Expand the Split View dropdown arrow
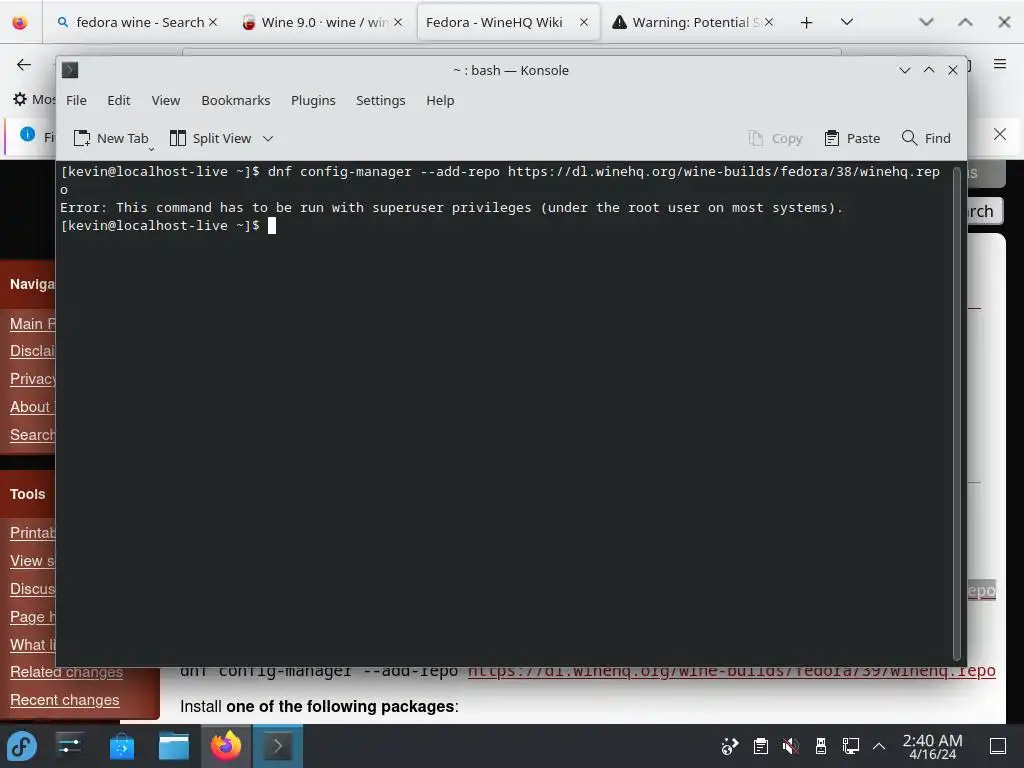Viewport: 1024px width, 768px height. click(268, 138)
